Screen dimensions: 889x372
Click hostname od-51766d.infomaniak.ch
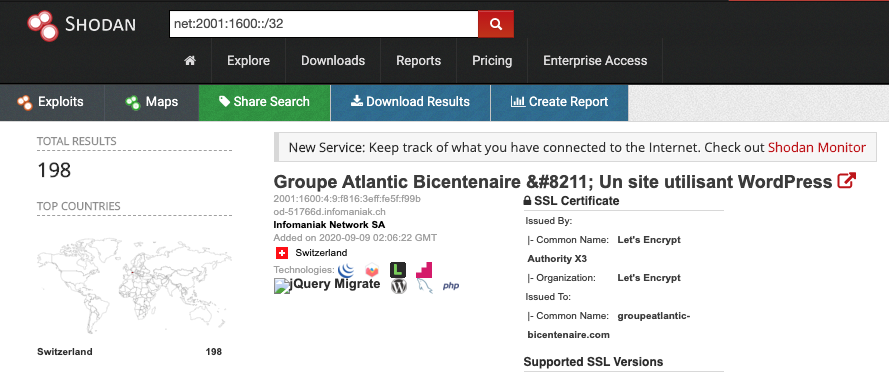329,212
